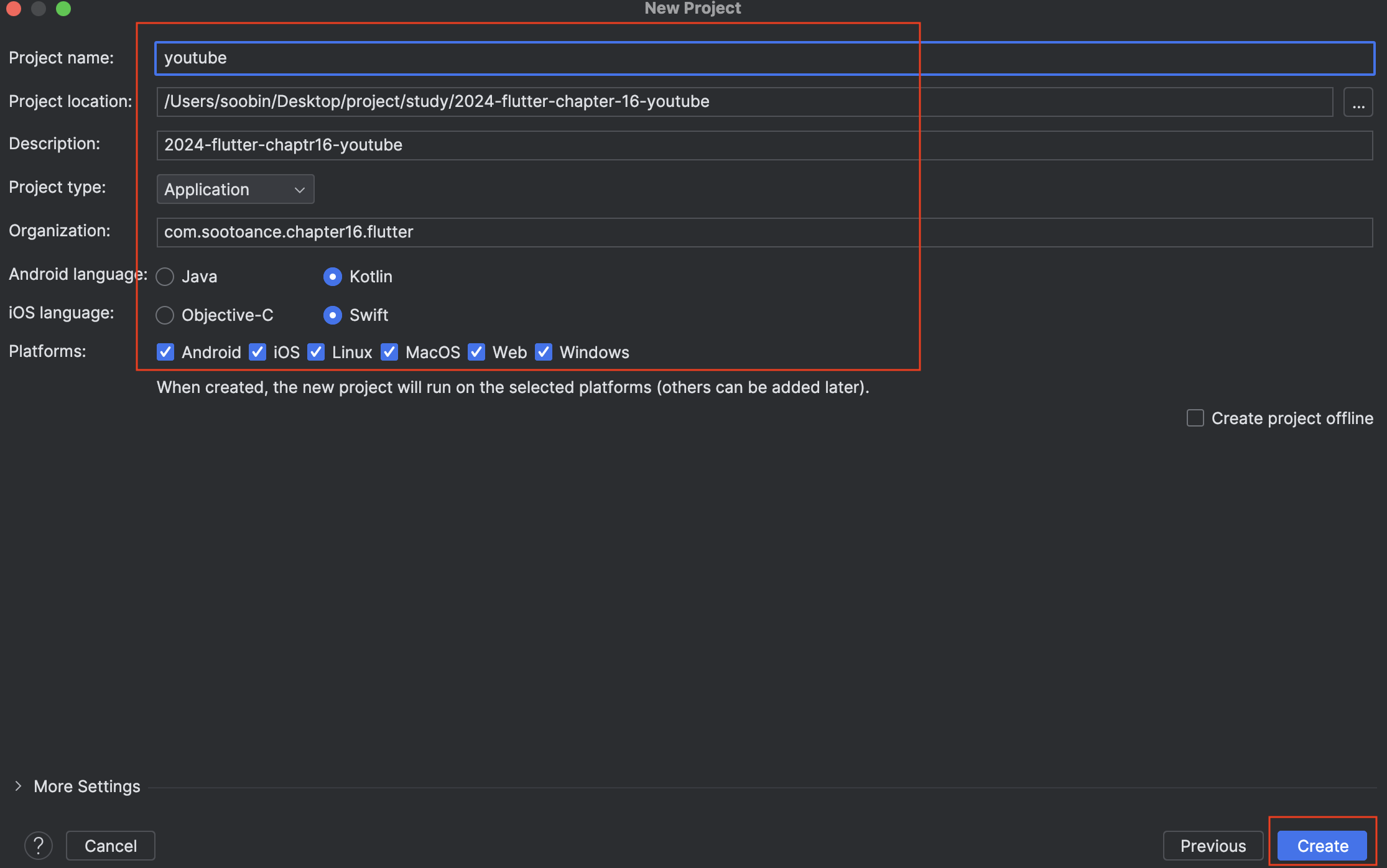Image resolution: width=1387 pixels, height=868 pixels.
Task: Click the Organization text field
Action: coord(764,233)
